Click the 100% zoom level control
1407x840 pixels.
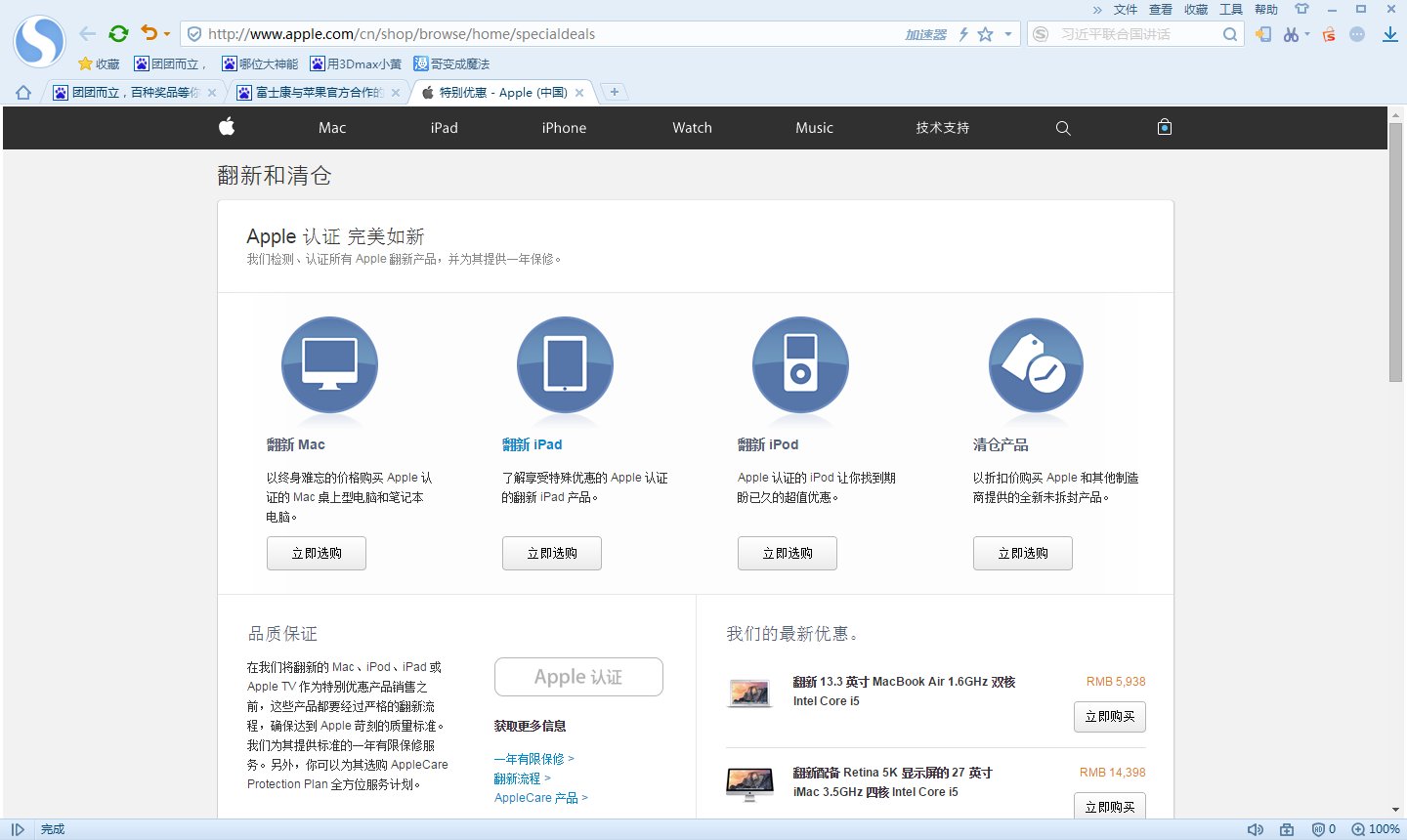click(1376, 829)
